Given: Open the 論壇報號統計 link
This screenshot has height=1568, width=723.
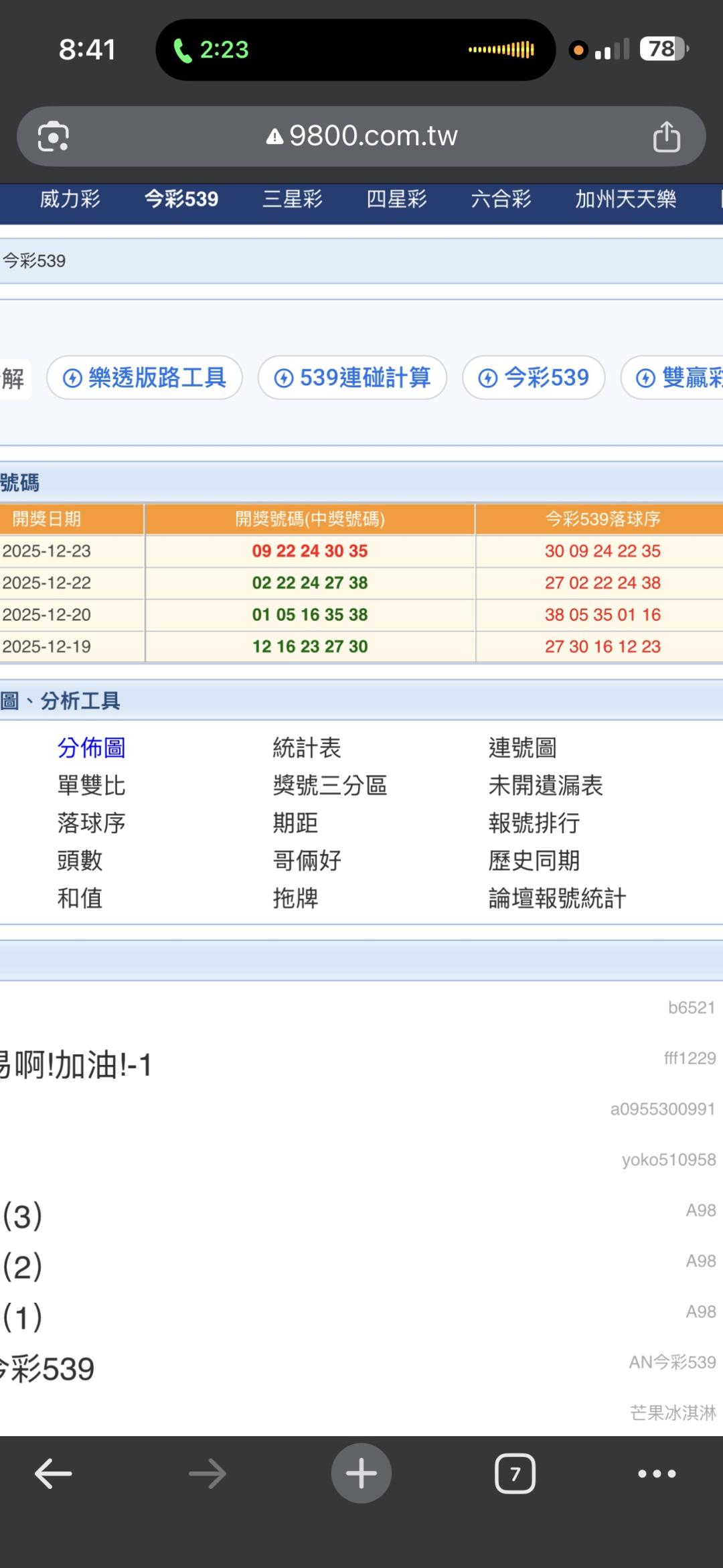Looking at the screenshot, I should (x=557, y=898).
